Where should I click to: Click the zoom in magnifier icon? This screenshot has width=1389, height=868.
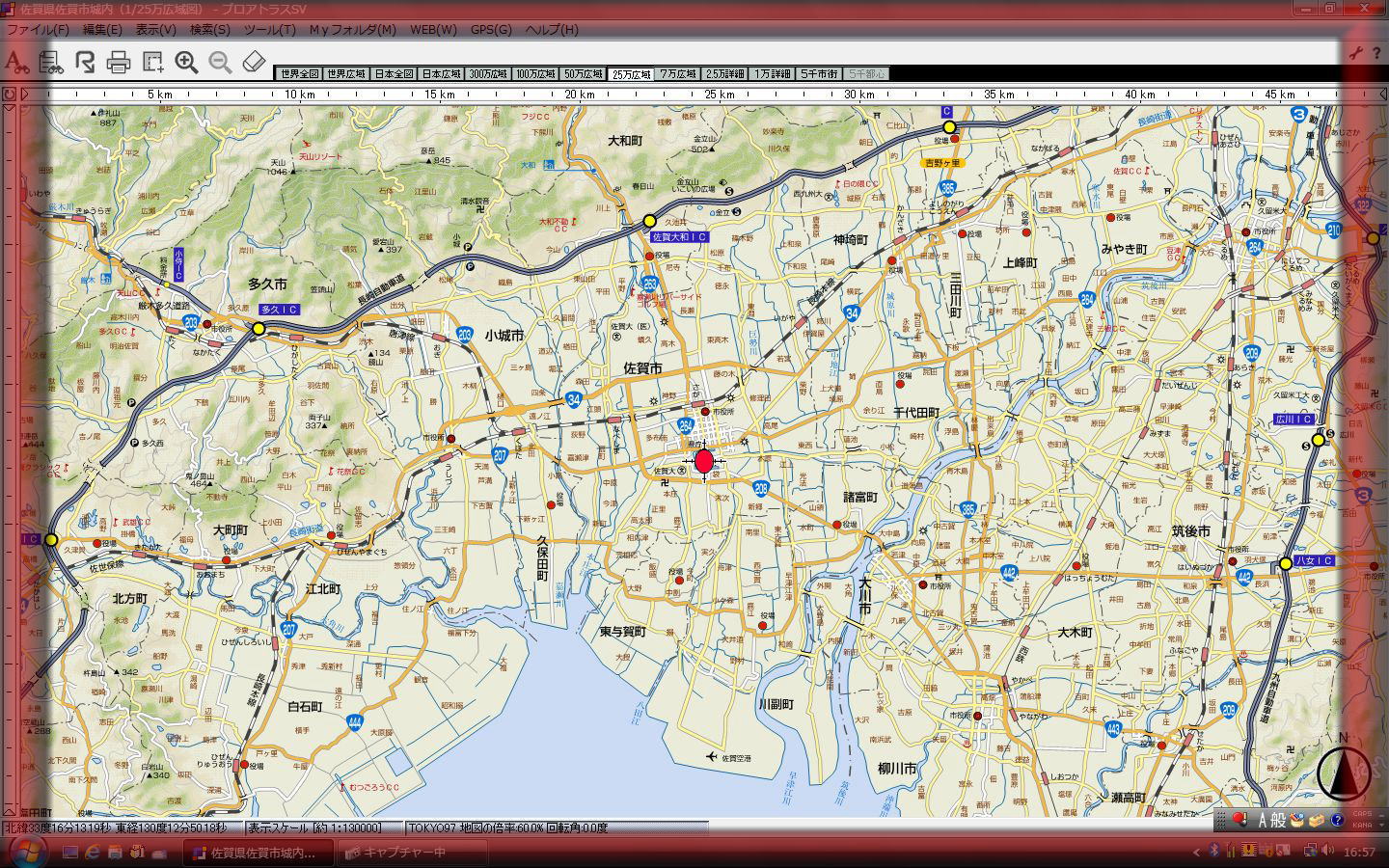[x=186, y=64]
